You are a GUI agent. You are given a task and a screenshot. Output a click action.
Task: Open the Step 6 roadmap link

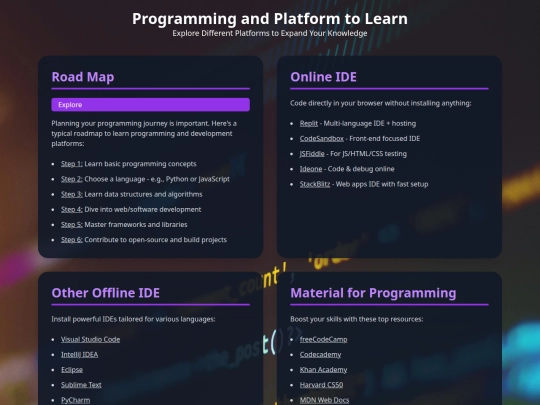click(x=72, y=240)
